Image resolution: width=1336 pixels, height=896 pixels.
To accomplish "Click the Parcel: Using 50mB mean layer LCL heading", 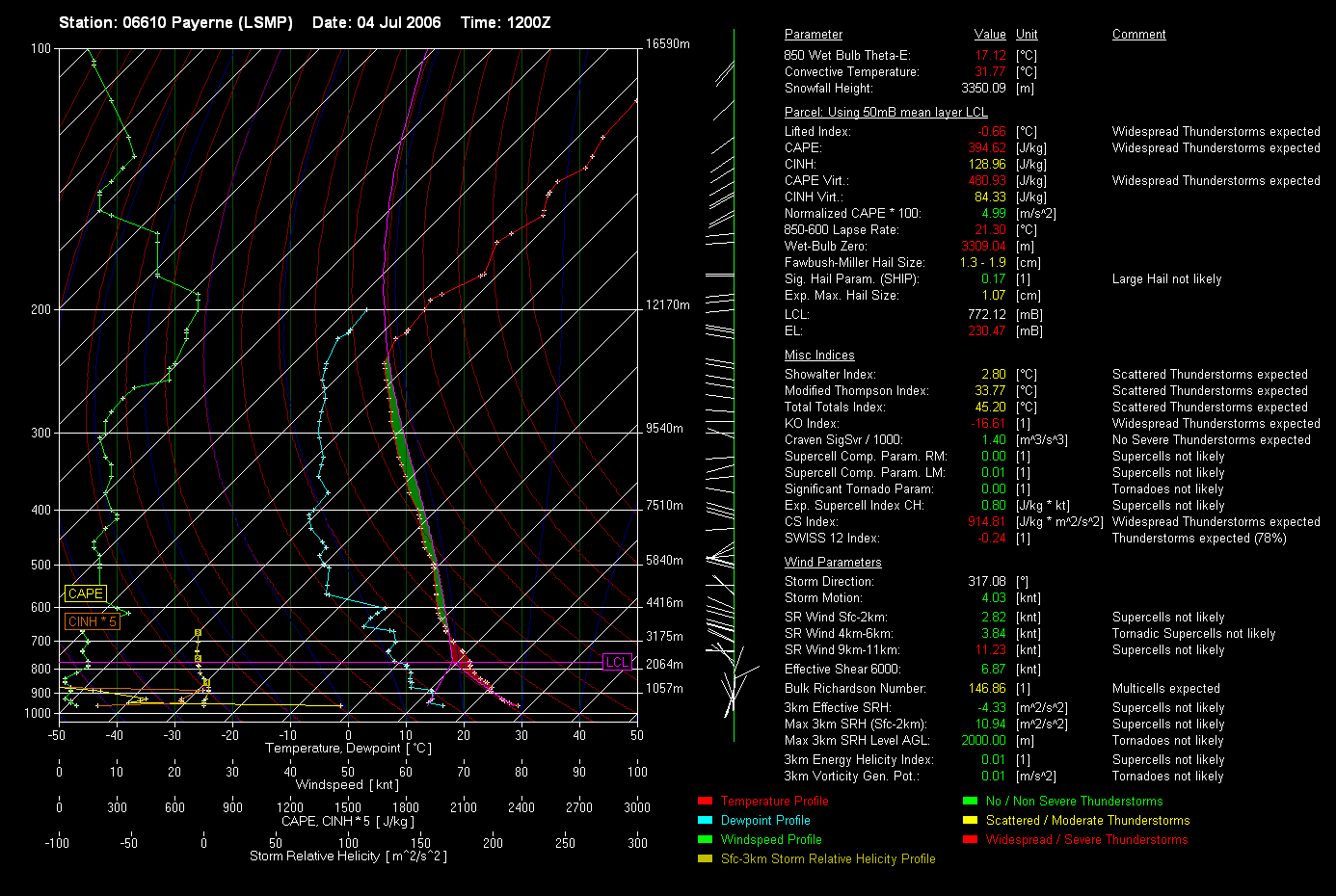I will [x=886, y=113].
